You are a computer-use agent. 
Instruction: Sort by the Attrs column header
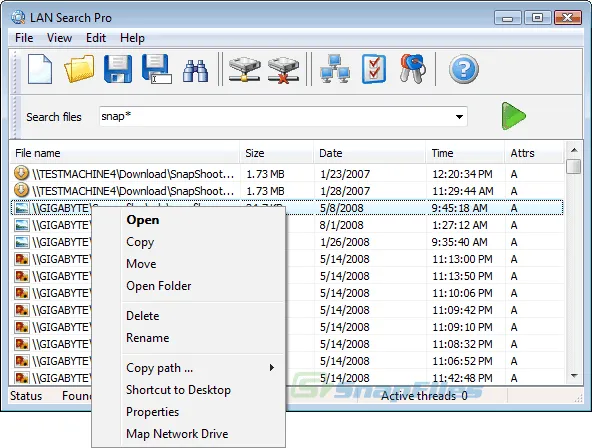pos(535,153)
